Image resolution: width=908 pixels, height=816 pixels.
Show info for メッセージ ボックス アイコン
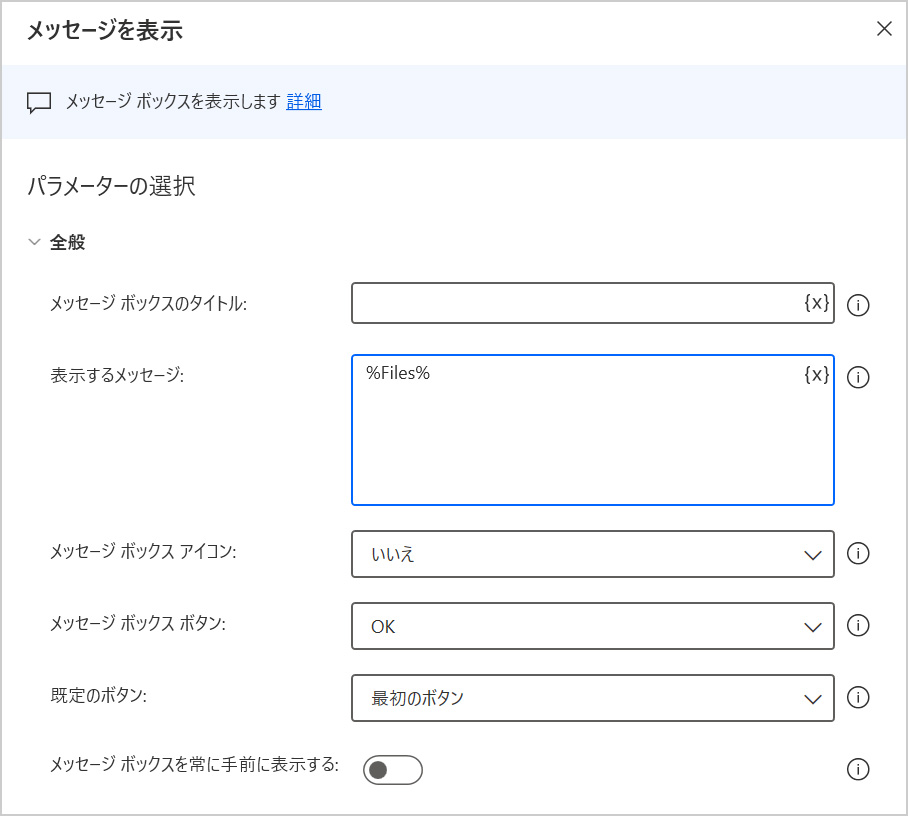point(857,553)
